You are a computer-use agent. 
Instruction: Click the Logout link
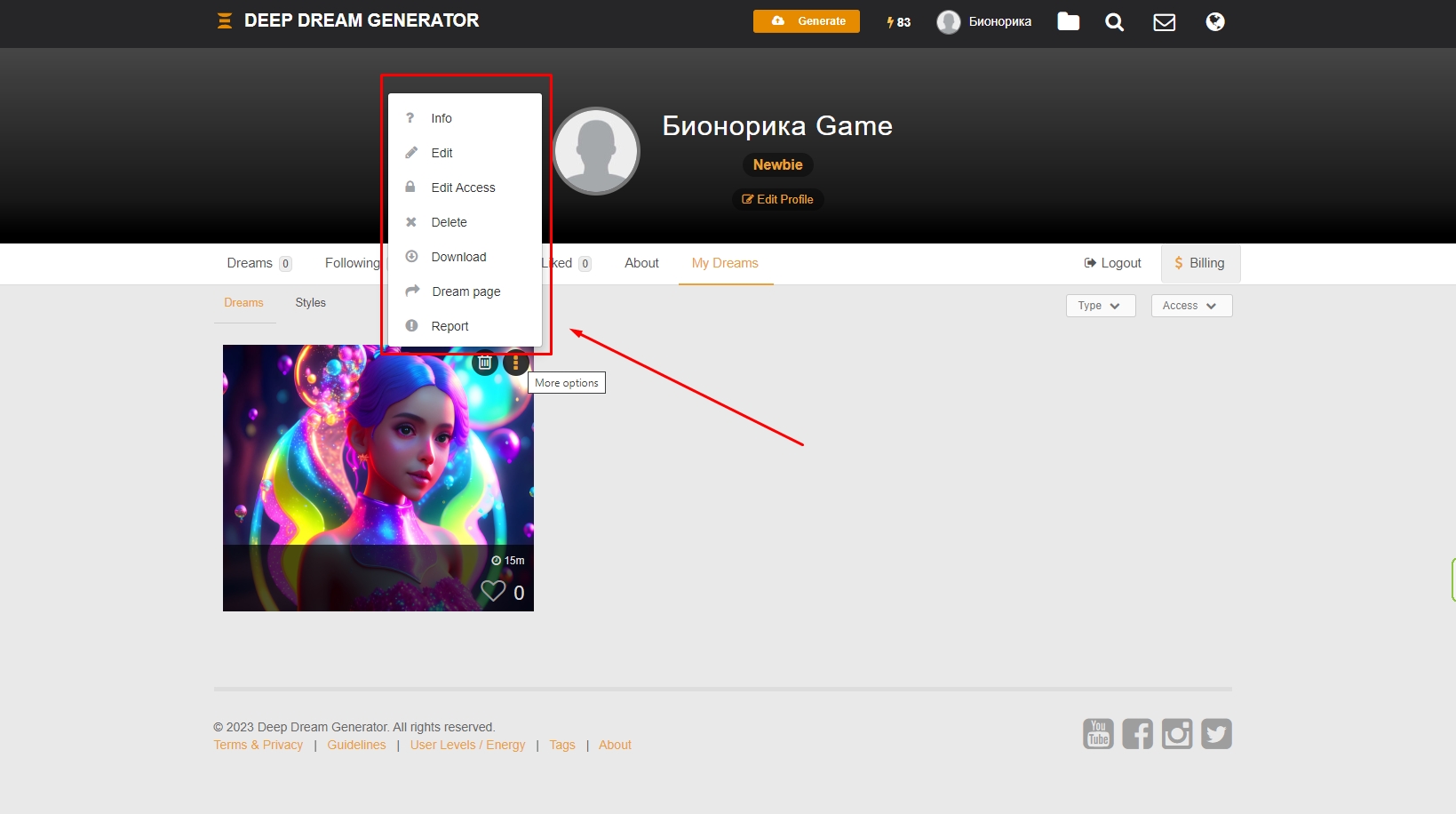tap(1112, 263)
